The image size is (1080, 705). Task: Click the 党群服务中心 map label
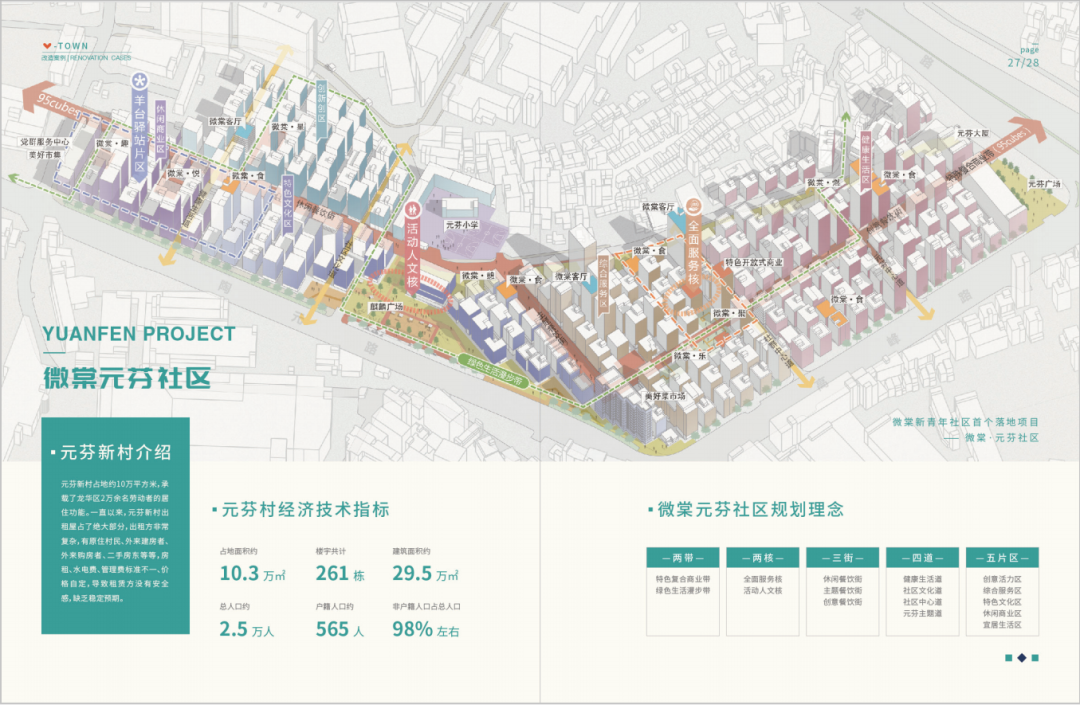click(45, 142)
